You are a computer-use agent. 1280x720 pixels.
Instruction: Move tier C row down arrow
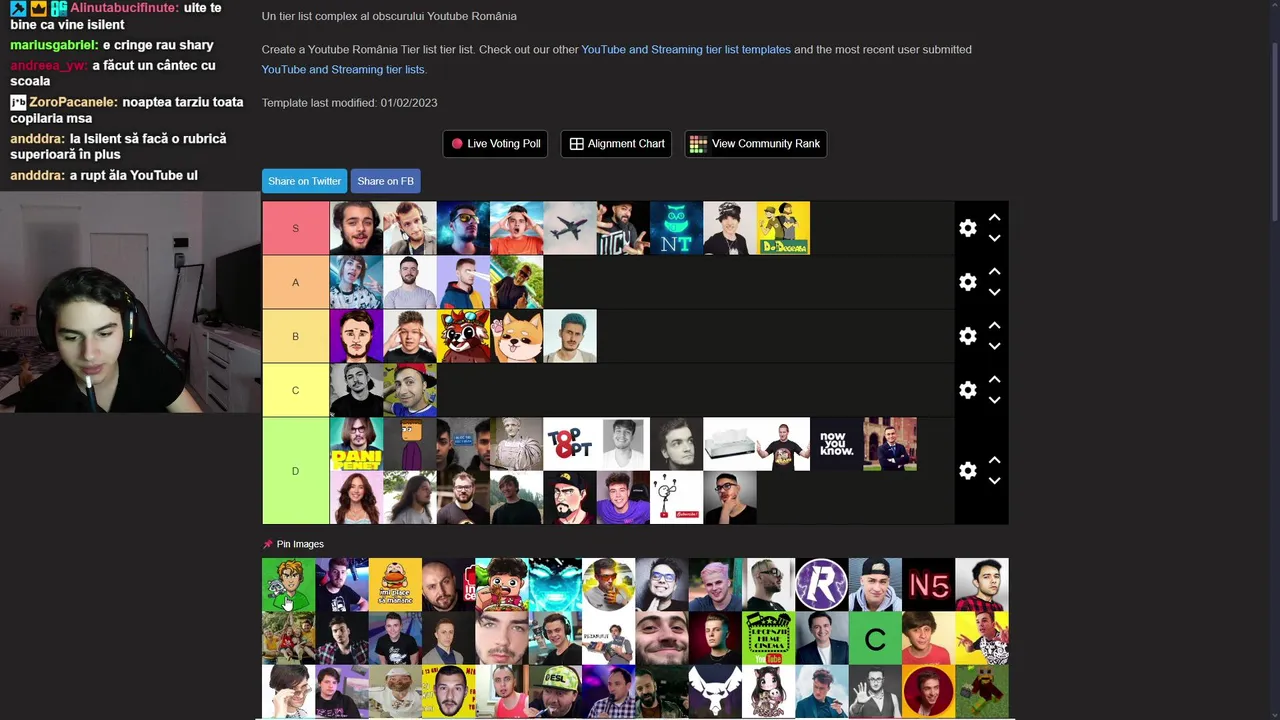click(x=994, y=400)
